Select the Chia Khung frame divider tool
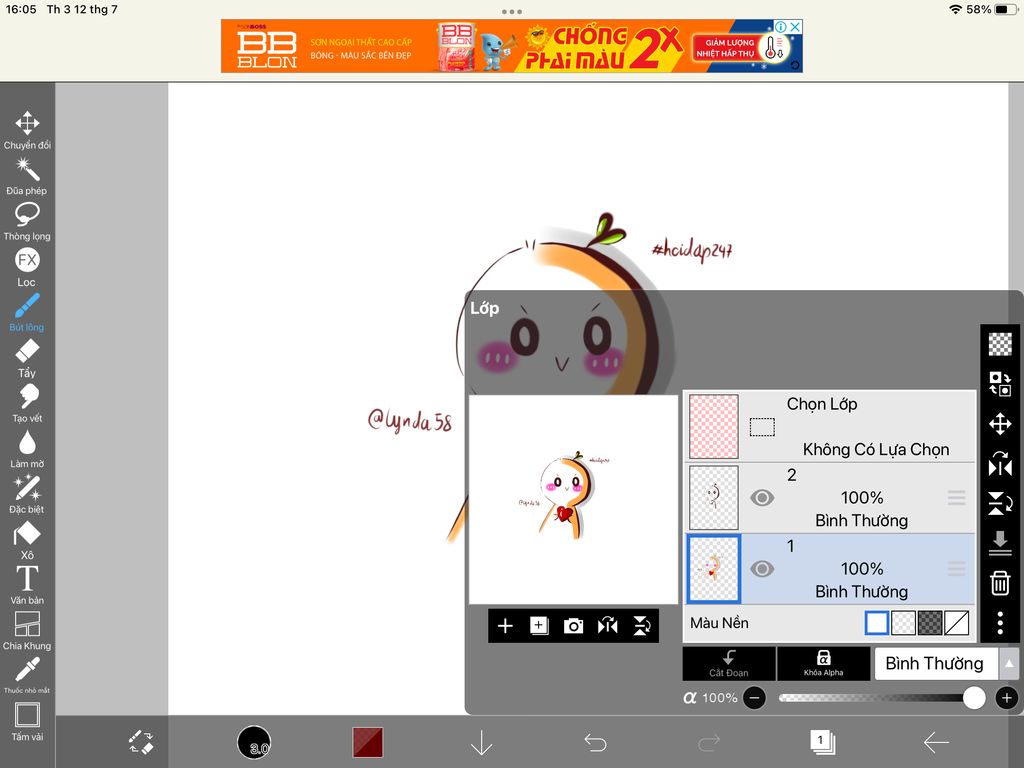1024x768 pixels. pos(27,632)
